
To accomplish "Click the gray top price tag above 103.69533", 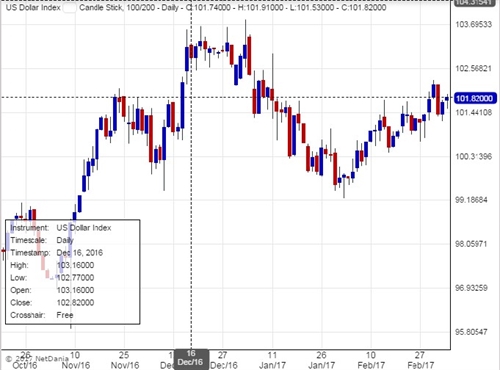I will coord(474,3).
